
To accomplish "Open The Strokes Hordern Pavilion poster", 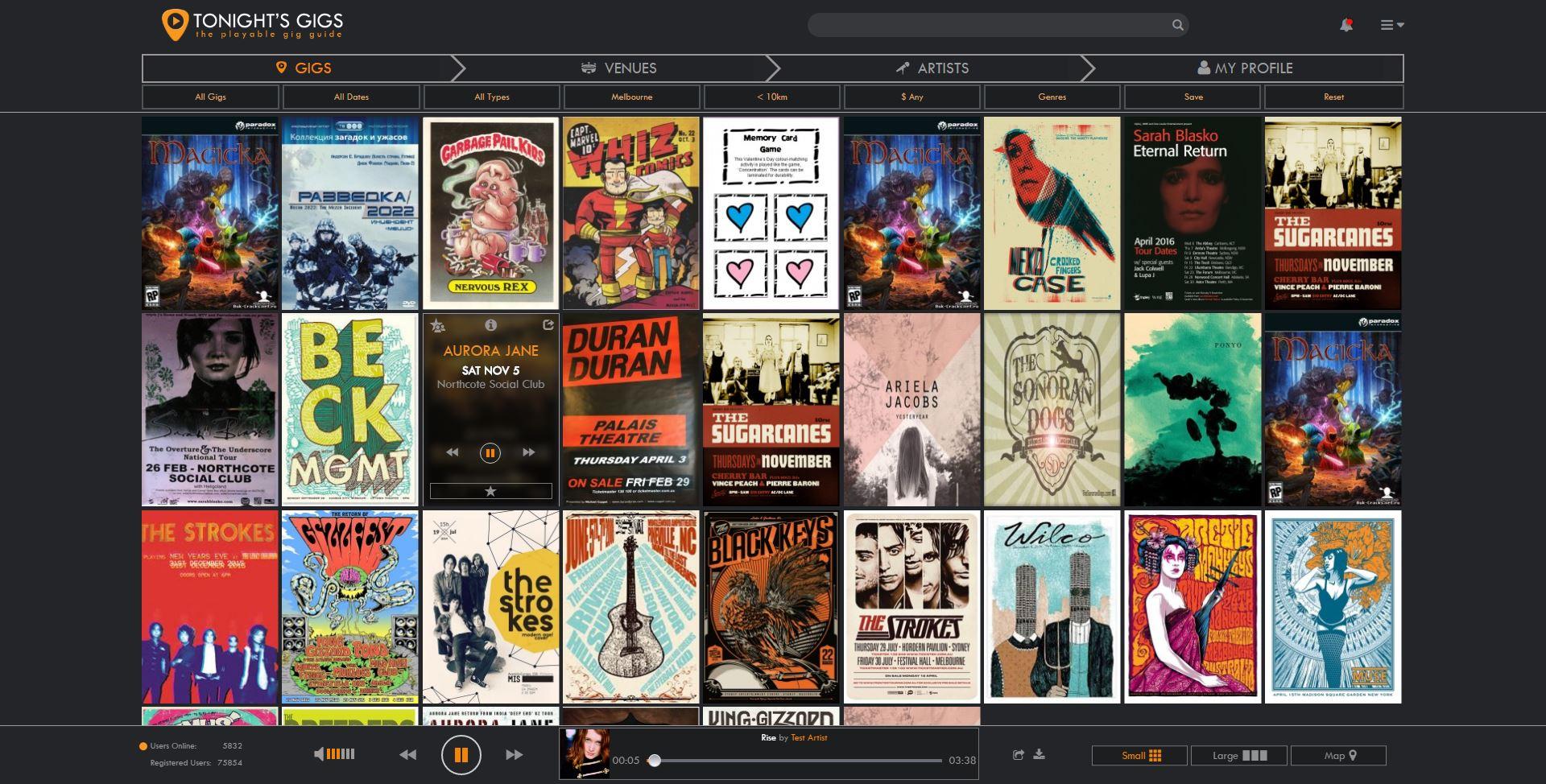I will click(x=911, y=607).
